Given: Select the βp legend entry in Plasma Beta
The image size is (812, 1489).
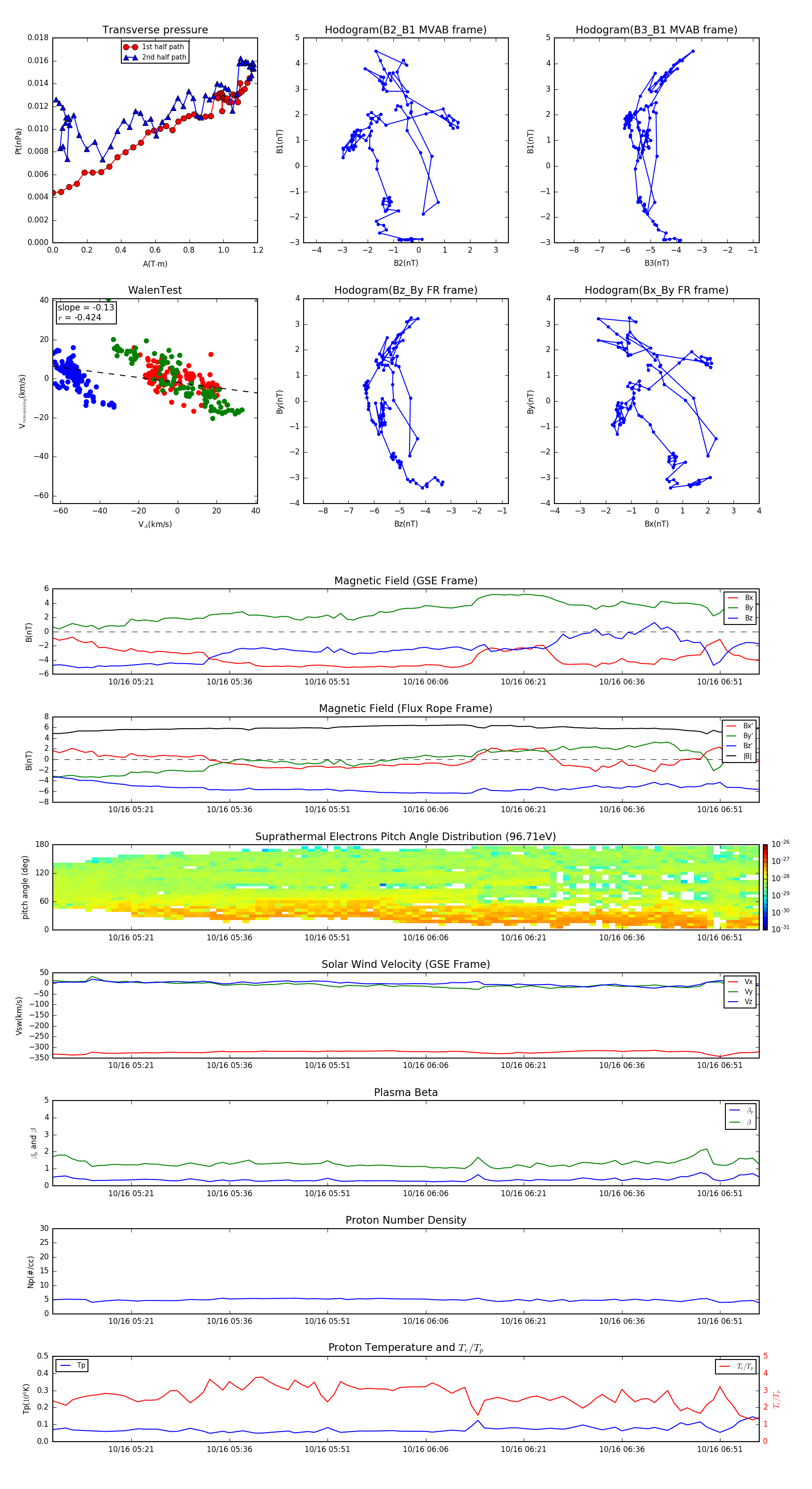Looking at the screenshot, I should pyautogui.click(x=742, y=1110).
